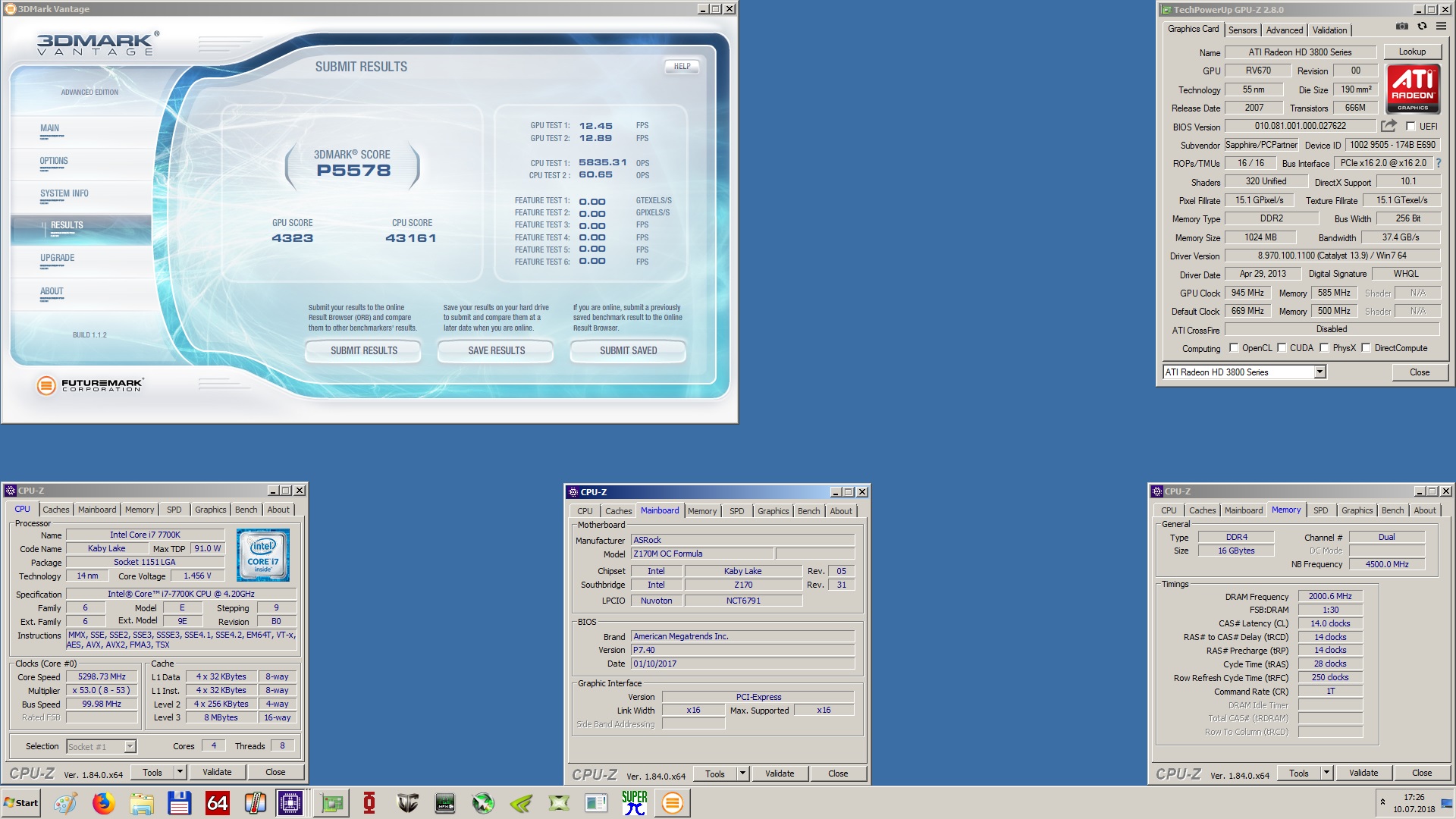Open the NVIDIA green eye taskbar icon
The image size is (1456, 819).
521,803
